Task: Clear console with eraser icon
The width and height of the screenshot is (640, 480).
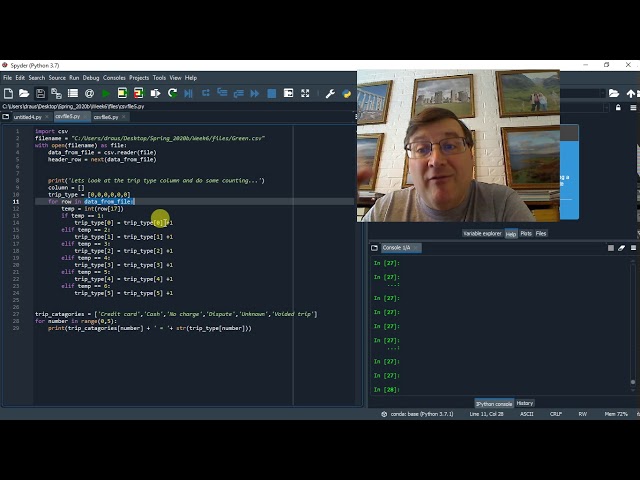Action: click(x=621, y=248)
